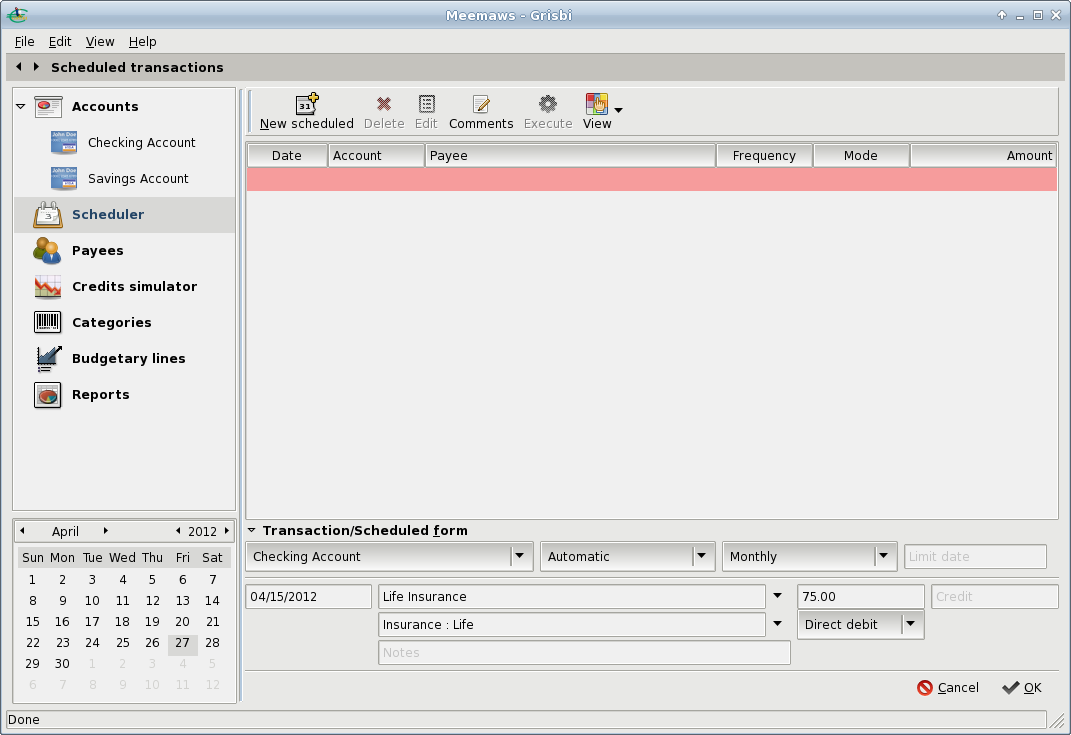The height and width of the screenshot is (735, 1071).
Task: Sort by the Payee column header
Action: click(x=570, y=156)
